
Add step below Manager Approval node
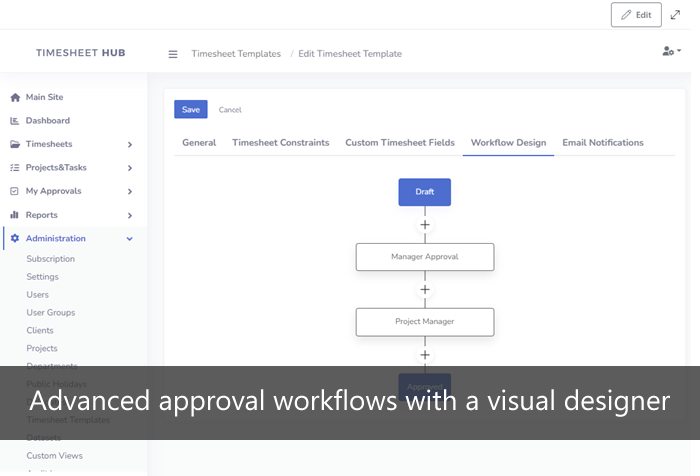point(425,290)
